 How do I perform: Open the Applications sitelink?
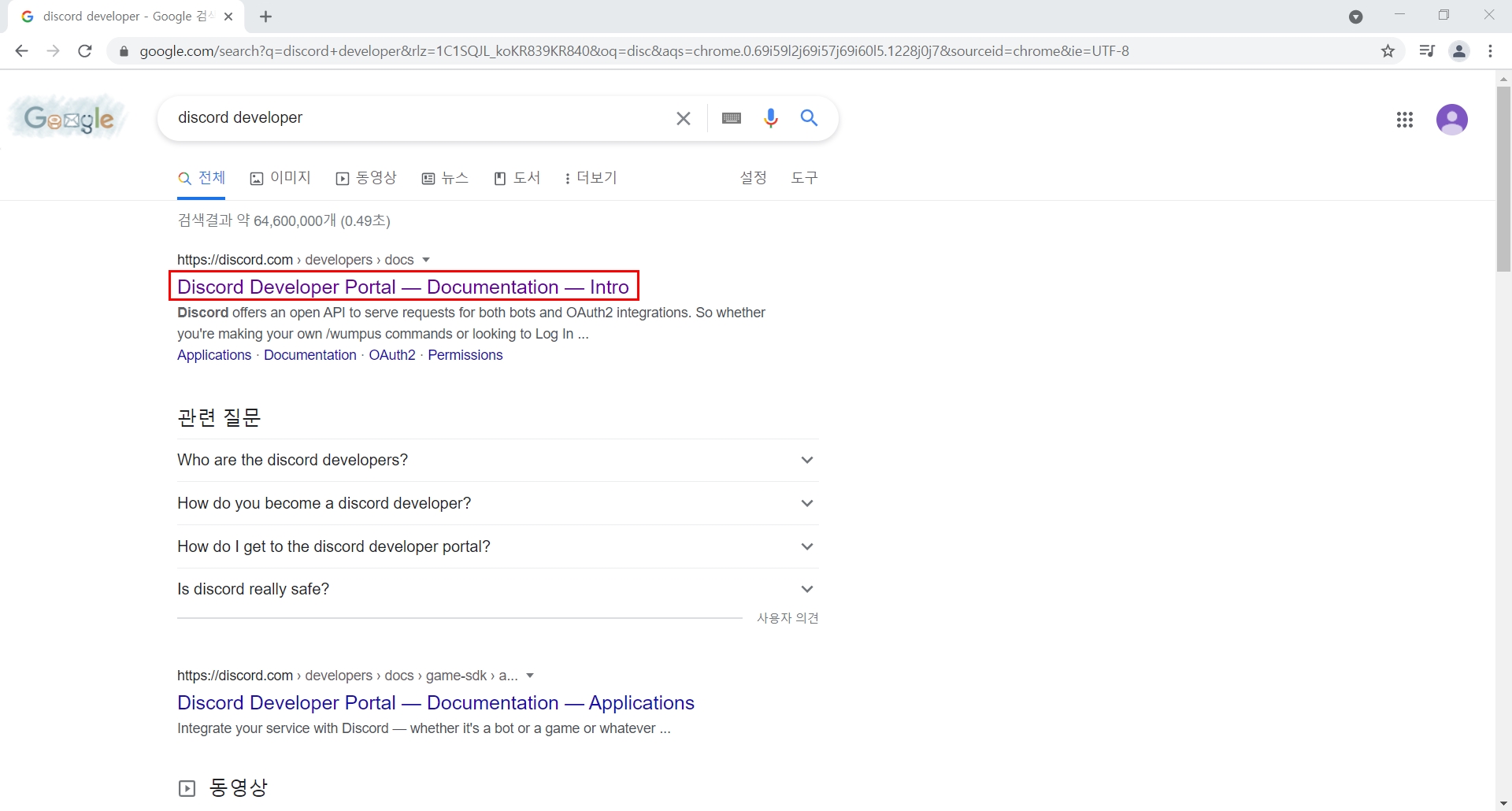(x=214, y=355)
